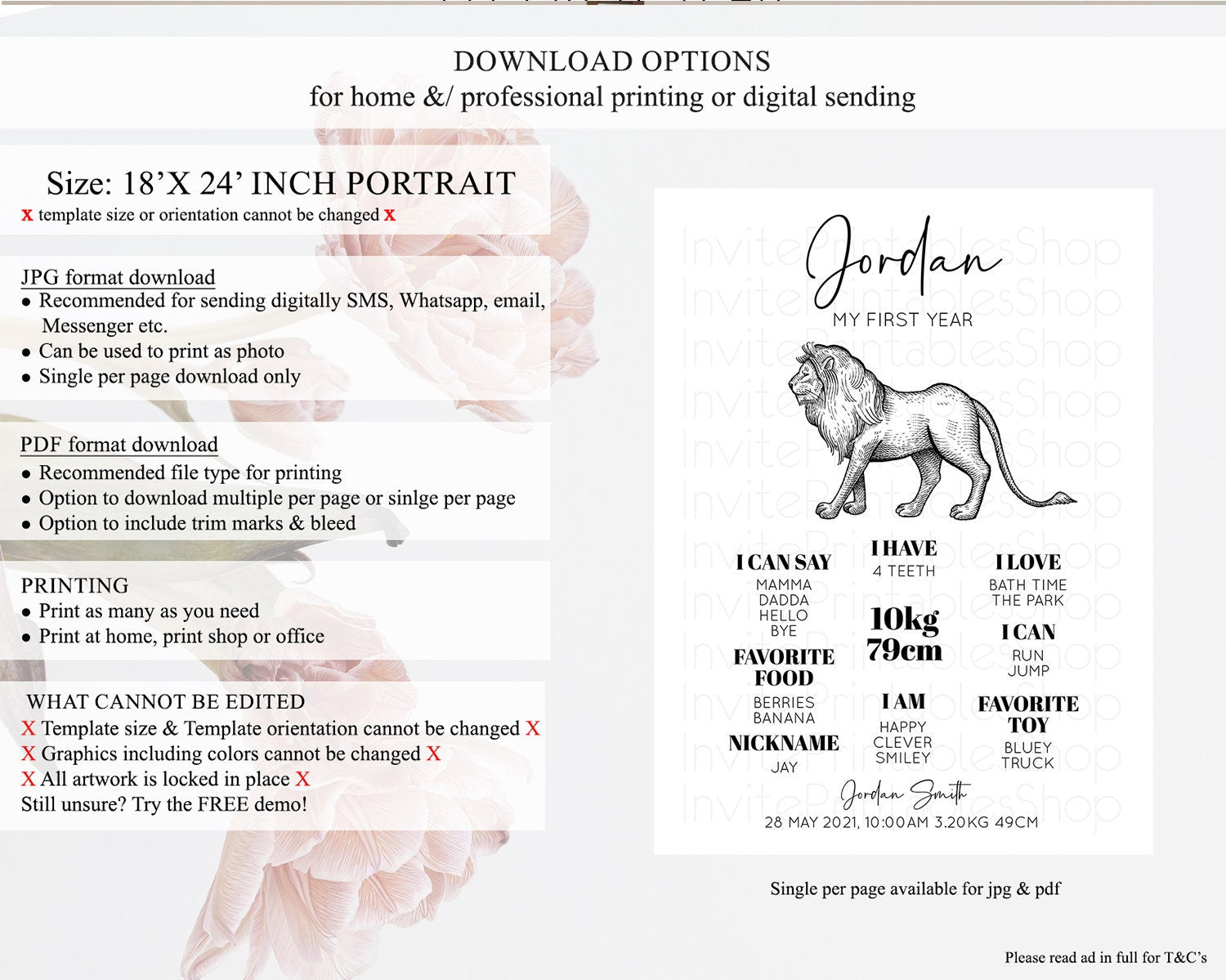
Task: Click 'Single per page available for jpg & pdf' caption
Action: (915, 888)
